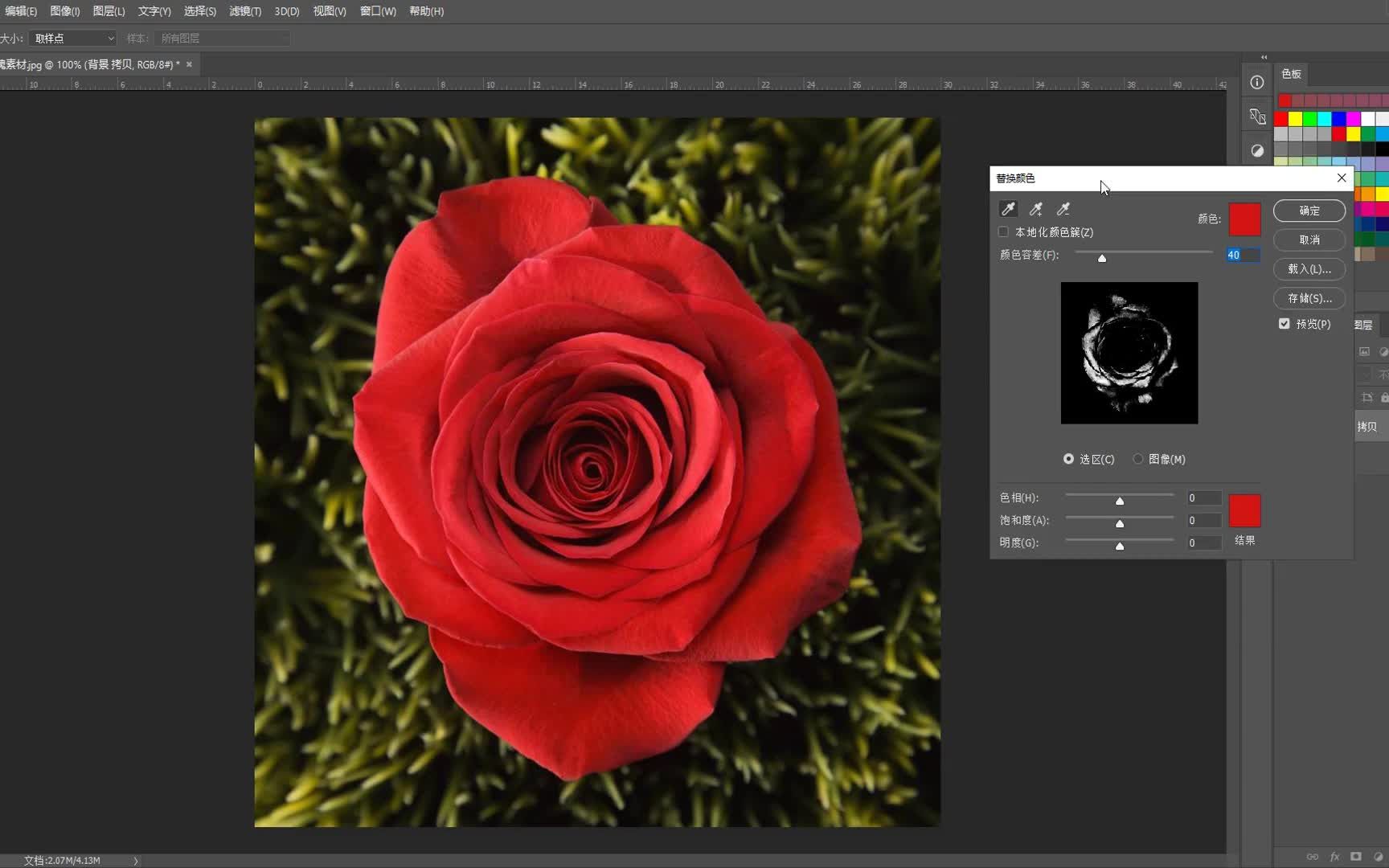The height and width of the screenshot is (868, 1389).
Task: Enable Localized Color Clusters checkbox
Action: pyautogui.click(x=1003, y=232)
